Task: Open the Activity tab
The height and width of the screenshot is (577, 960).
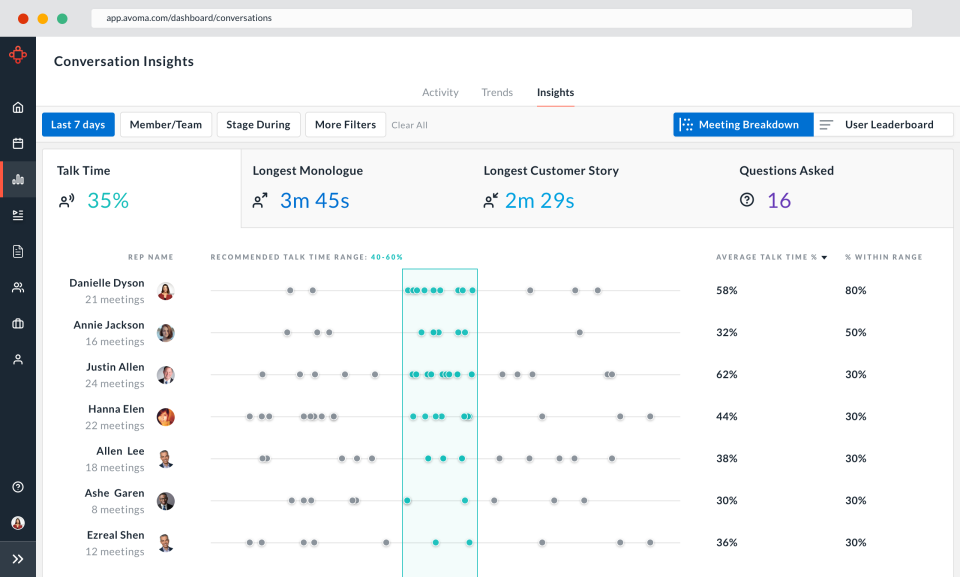Action: [440, 91]
